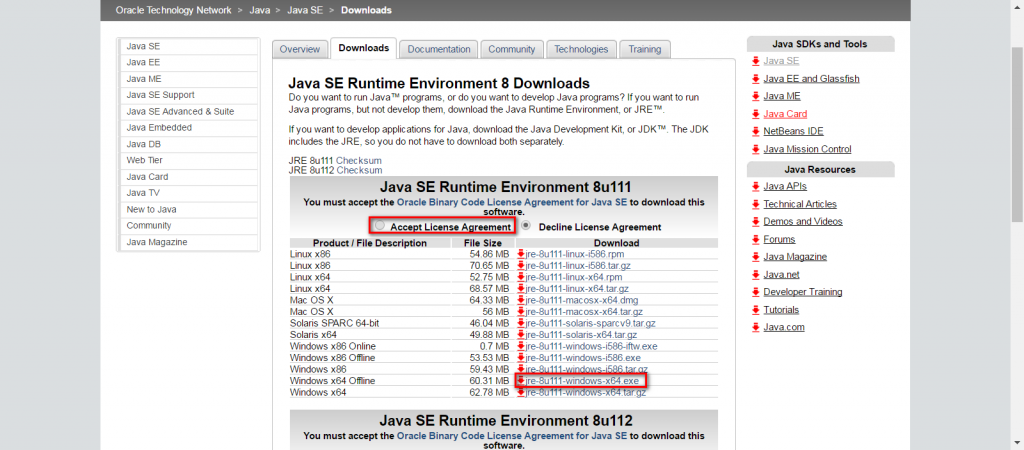This screenshot has height=450, width=1024.
Task: Click the red arrow icon beside Demos and Videos
Action: (x=756, y=221)
